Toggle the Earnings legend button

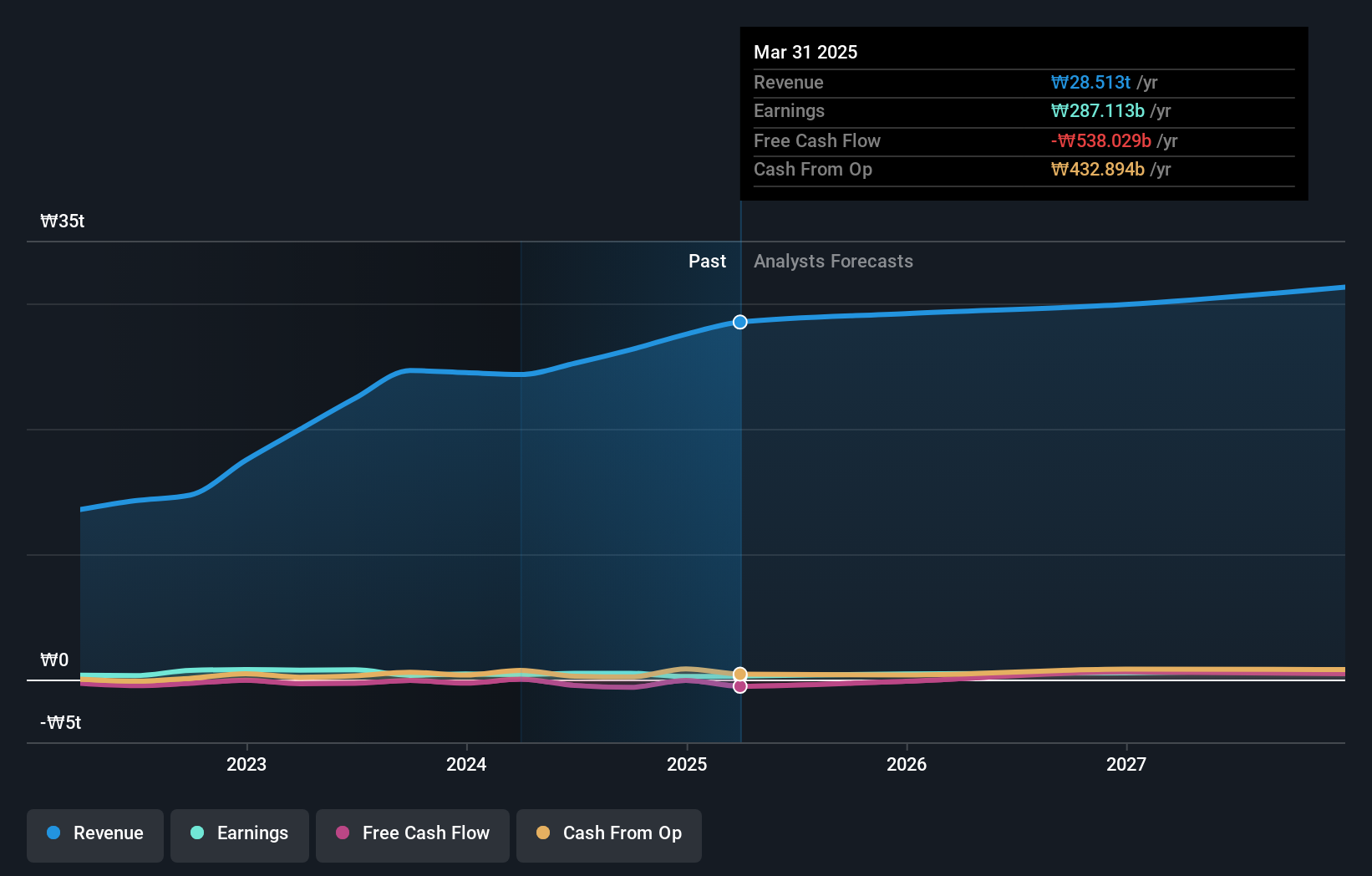pyautogui.click(x=240, y=835)
